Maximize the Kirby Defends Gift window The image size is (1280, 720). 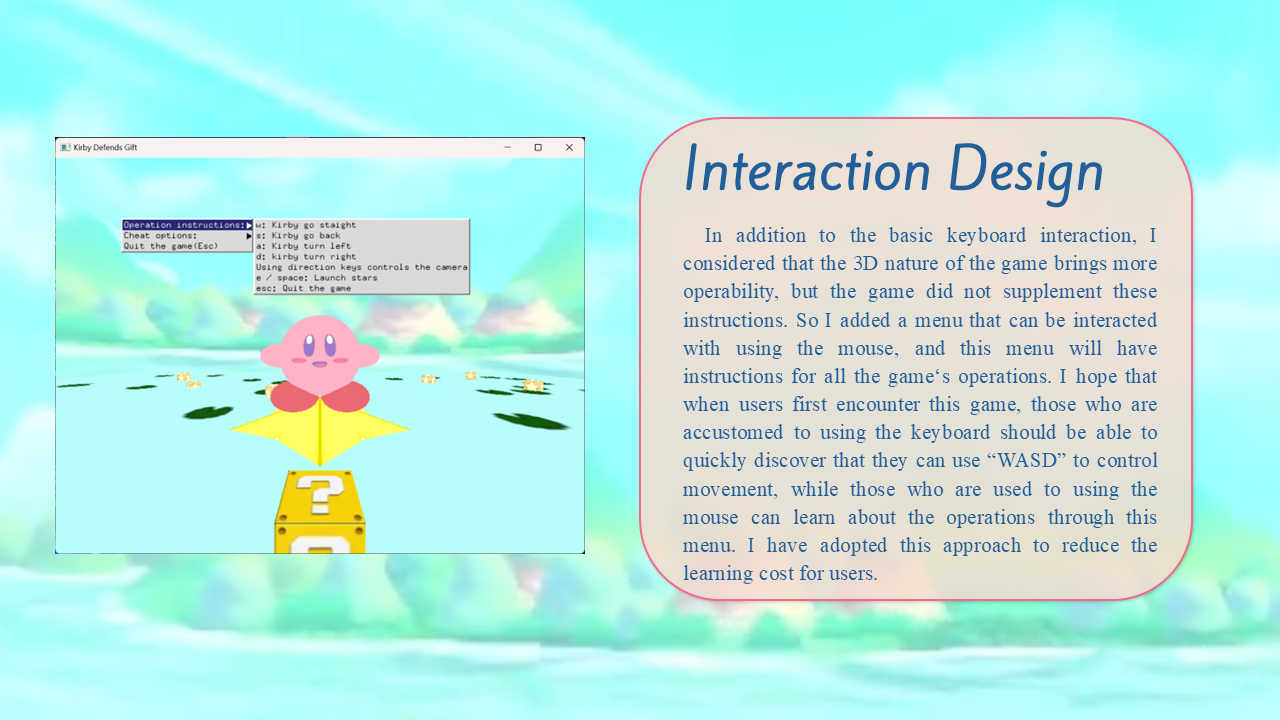(538, 147)
